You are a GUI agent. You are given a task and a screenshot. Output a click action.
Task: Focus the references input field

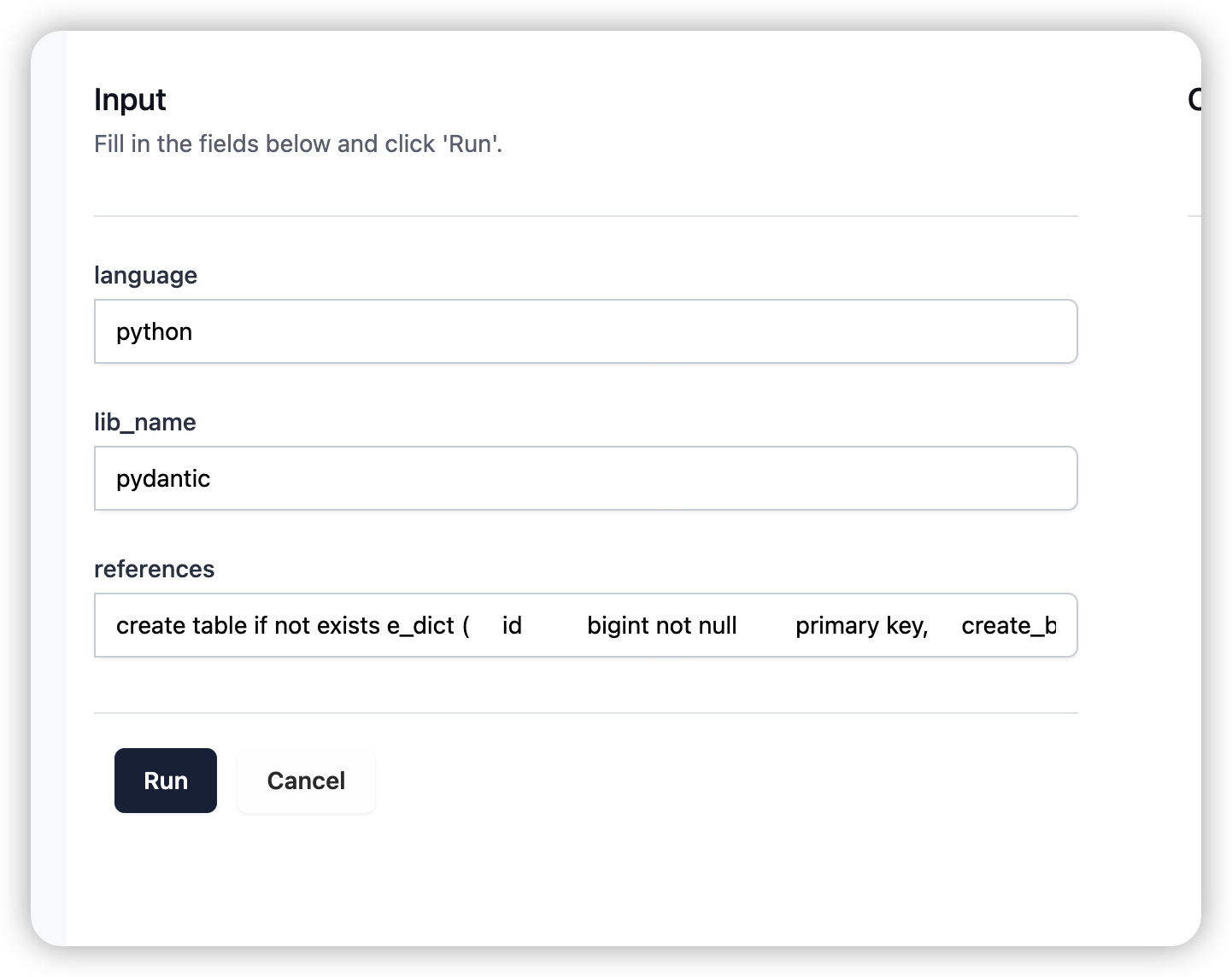click(x=585, y=625)
